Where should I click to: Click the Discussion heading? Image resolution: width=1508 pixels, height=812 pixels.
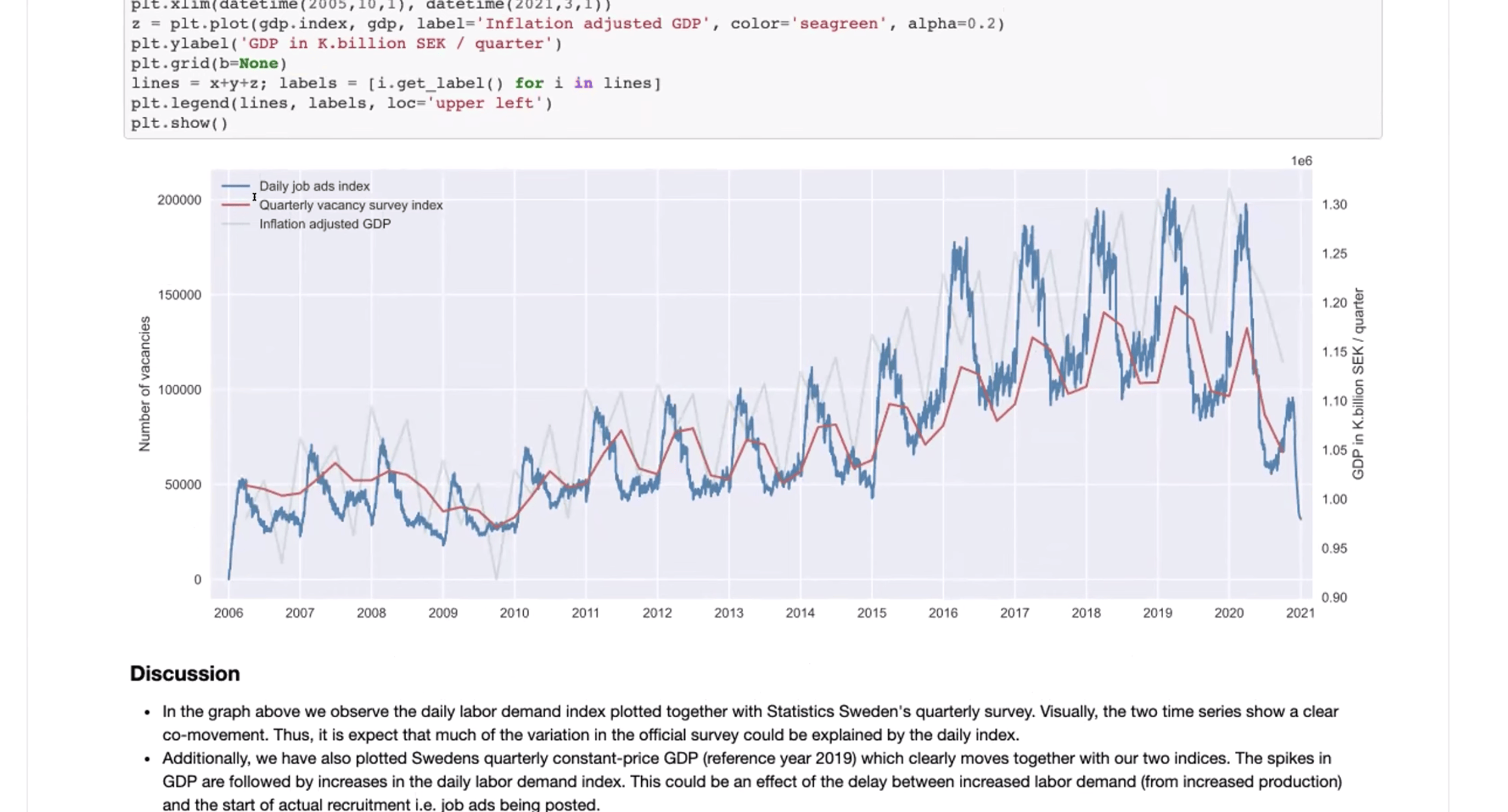(x=185, y=674)
